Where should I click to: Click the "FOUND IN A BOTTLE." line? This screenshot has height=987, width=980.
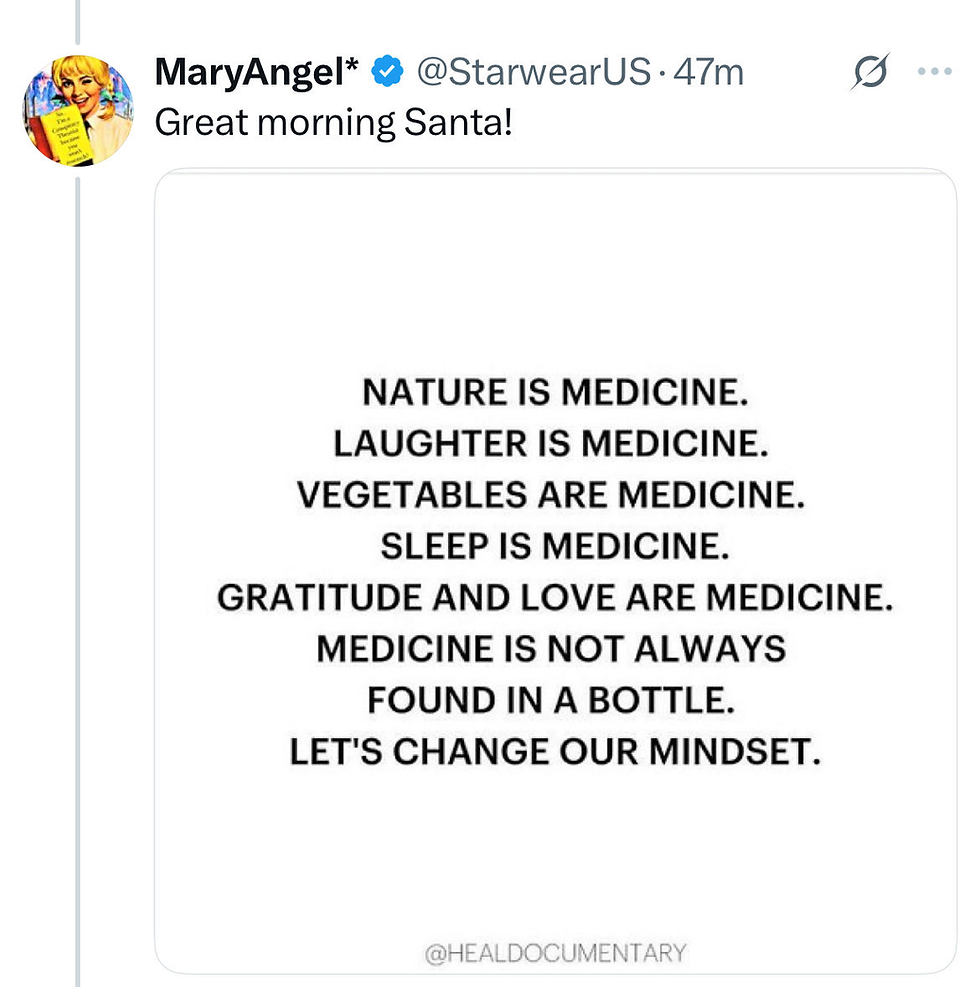(x=552, y=700)
